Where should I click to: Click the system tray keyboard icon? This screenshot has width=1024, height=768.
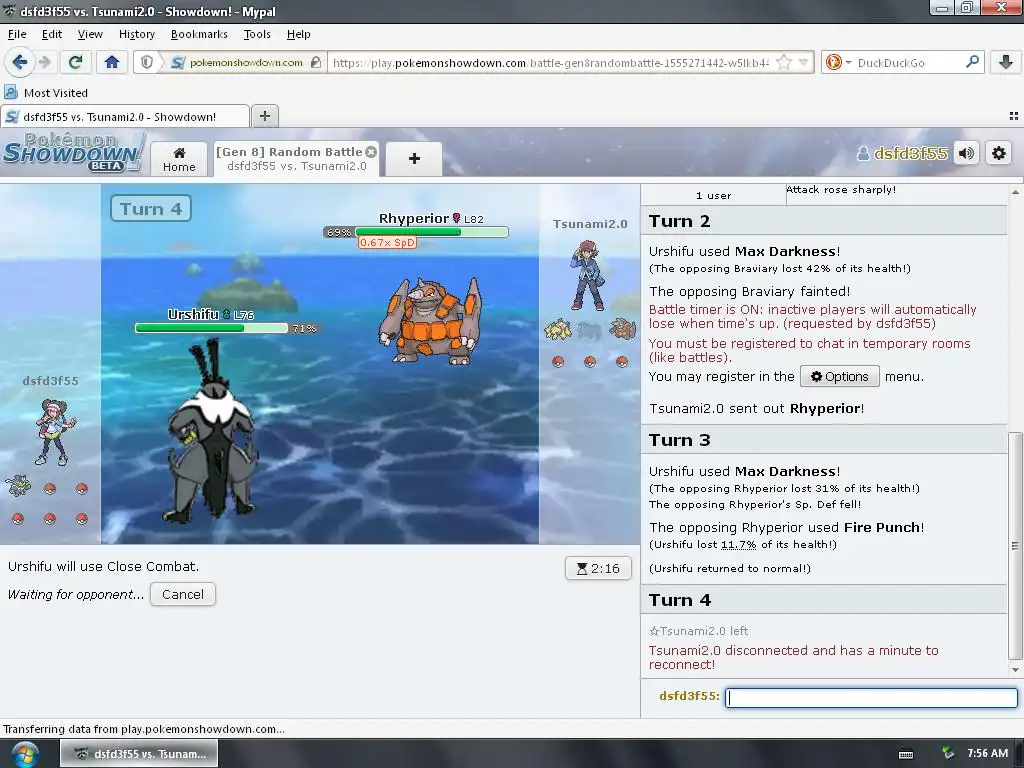[x=906, y=754]
